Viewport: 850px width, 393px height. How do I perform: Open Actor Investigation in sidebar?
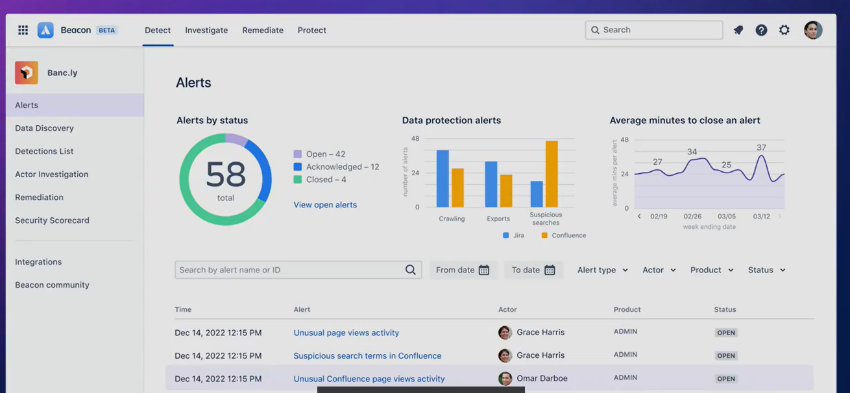51,174
